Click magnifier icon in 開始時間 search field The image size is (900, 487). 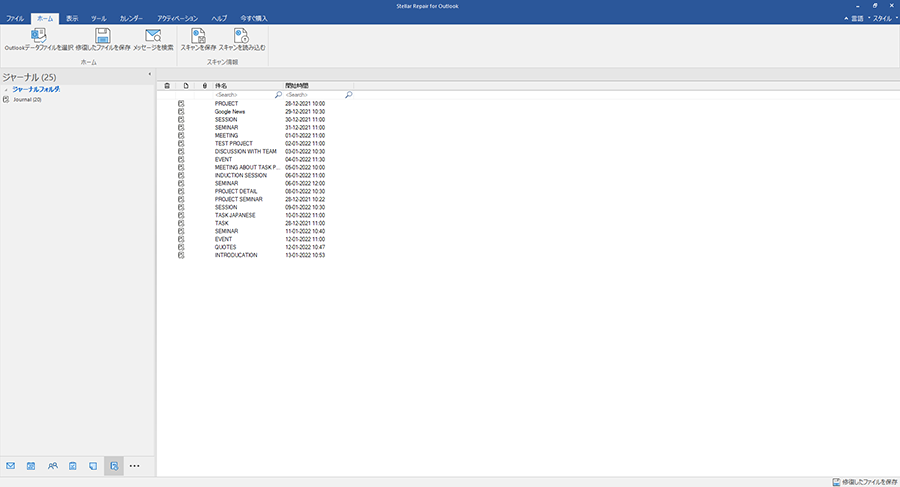[x=348, y=95]
